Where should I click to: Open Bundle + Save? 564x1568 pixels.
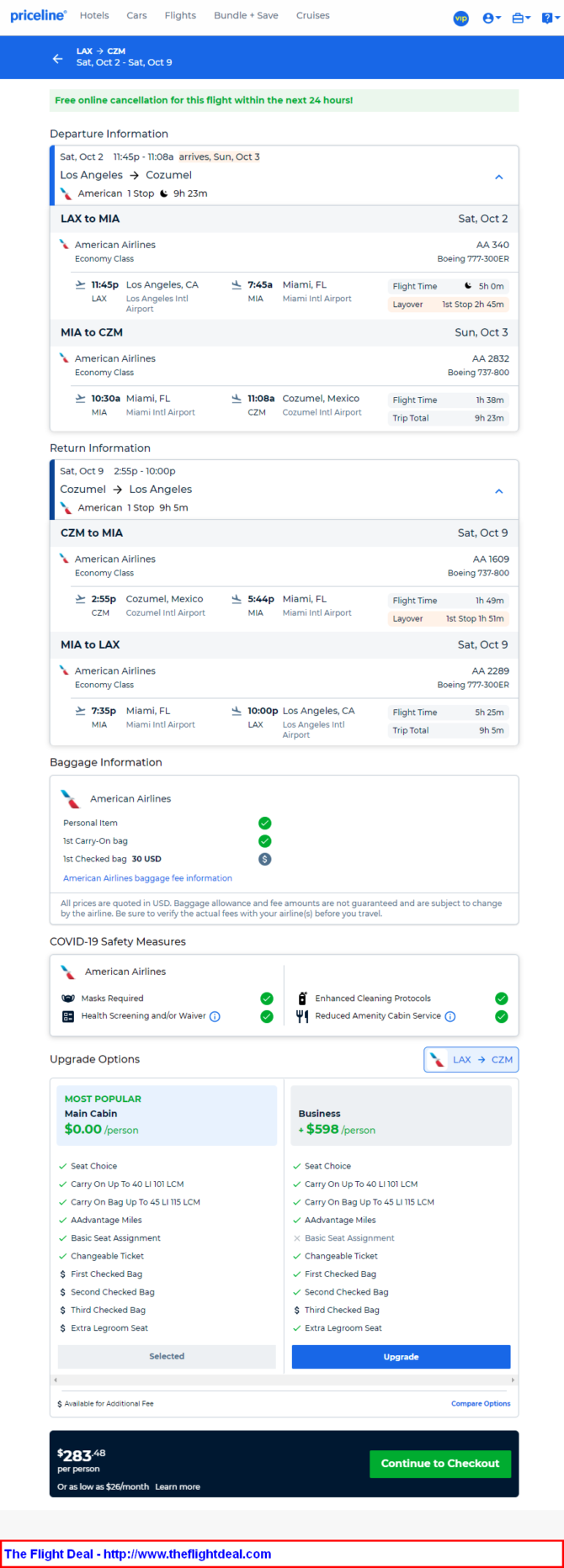tap(246, 15)
